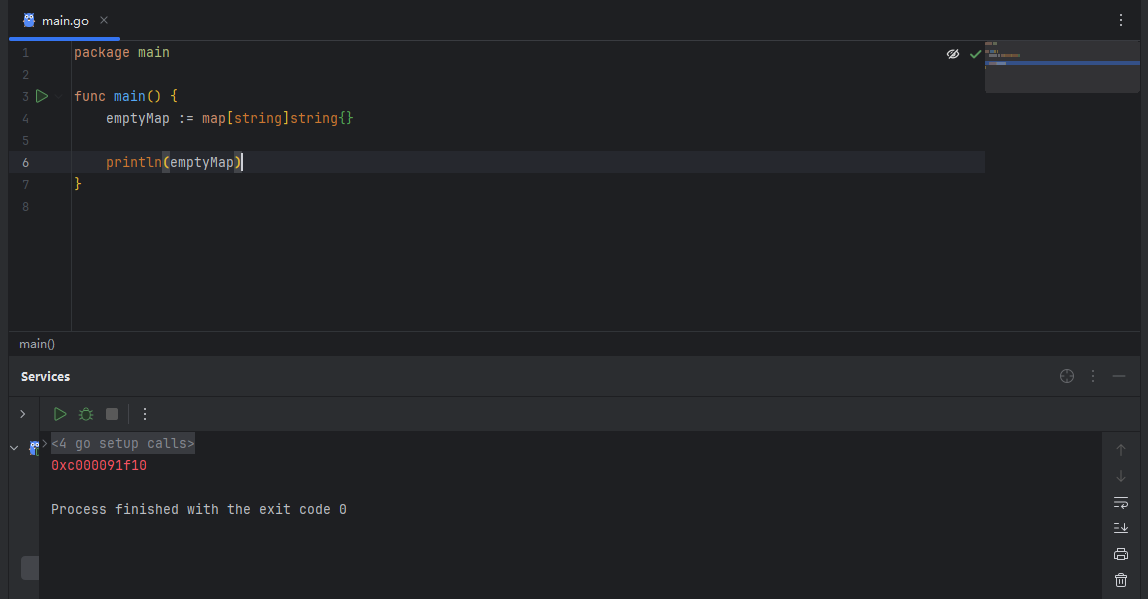Run main function from gutter icon

42,96
